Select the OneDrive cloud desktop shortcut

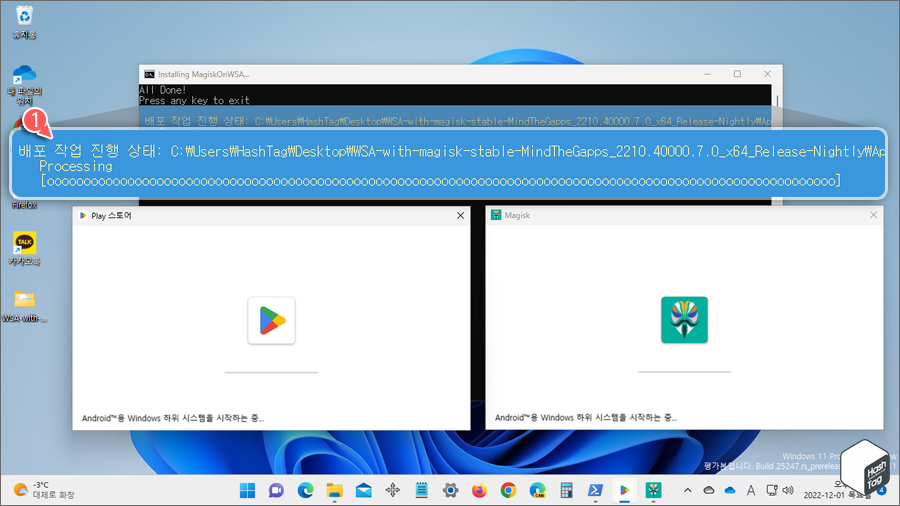[x=24, y=84]
